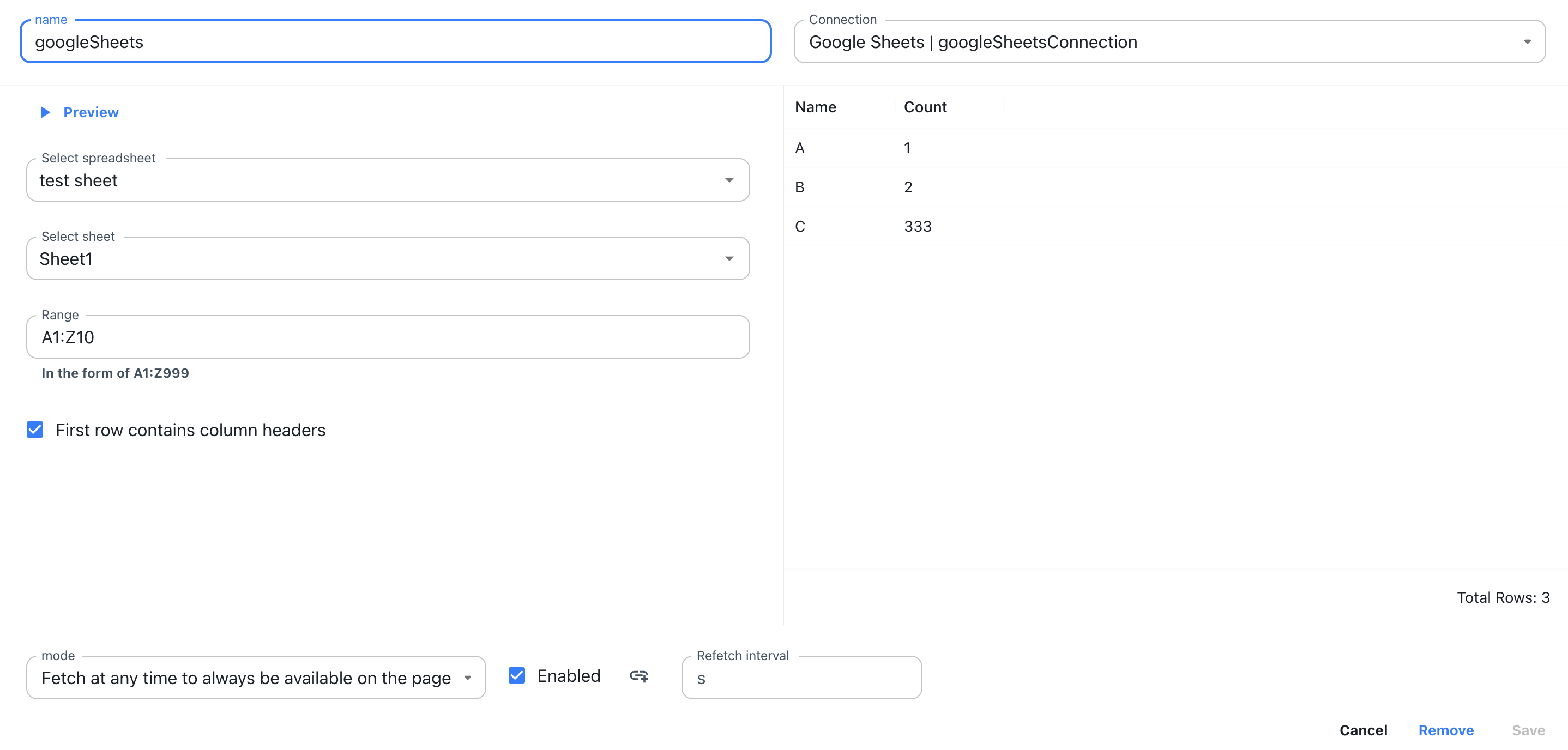Click the Count value 2
This screenshot has height=750, width=1568.
click(x=908, y=187)
